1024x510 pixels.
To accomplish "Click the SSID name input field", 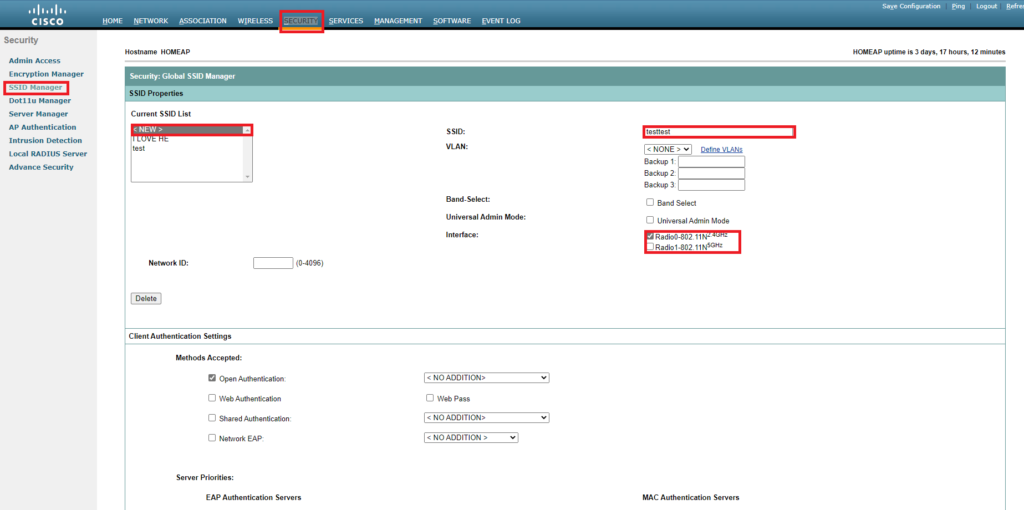I will point(718,132).
